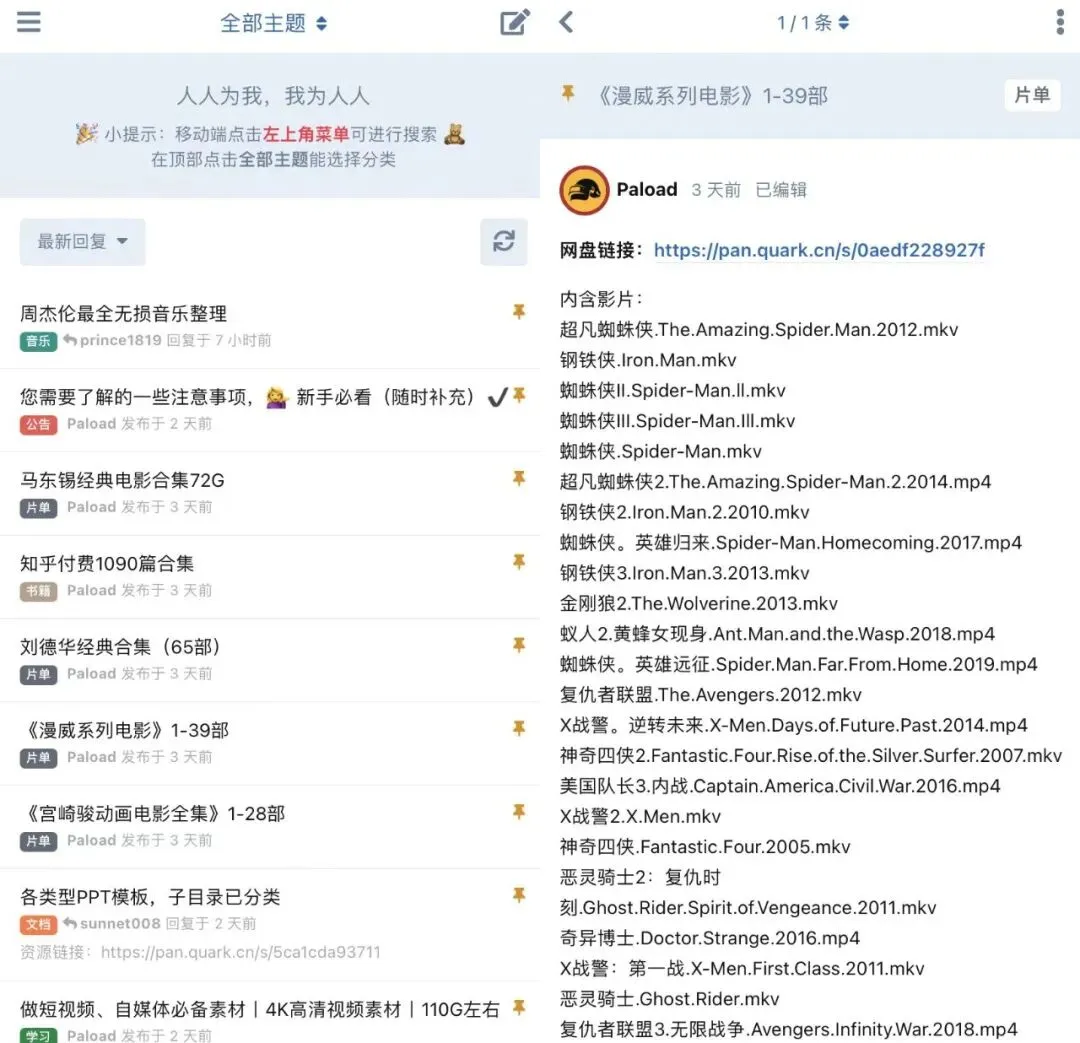
Task: Click the 片单 tag in post header
Action: point(1032,95)
